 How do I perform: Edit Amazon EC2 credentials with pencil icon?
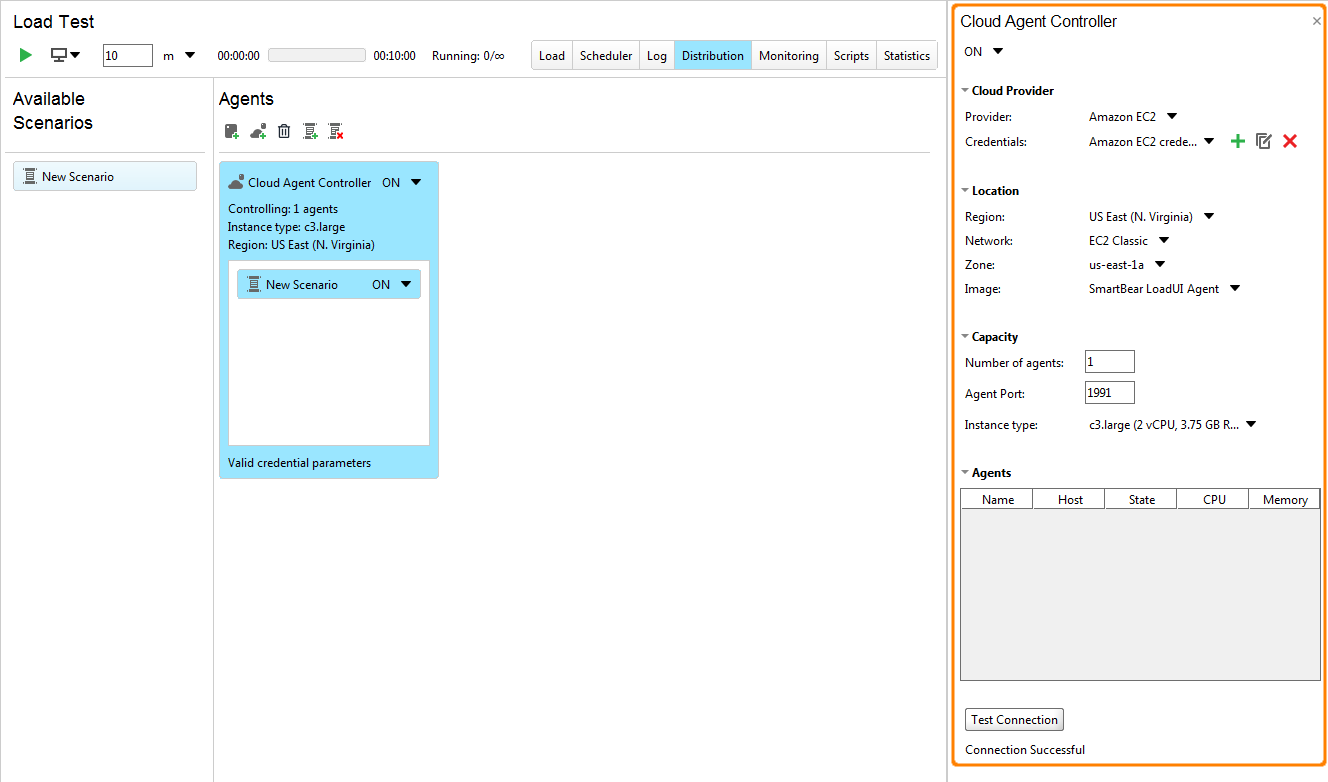coord(1263,141)
